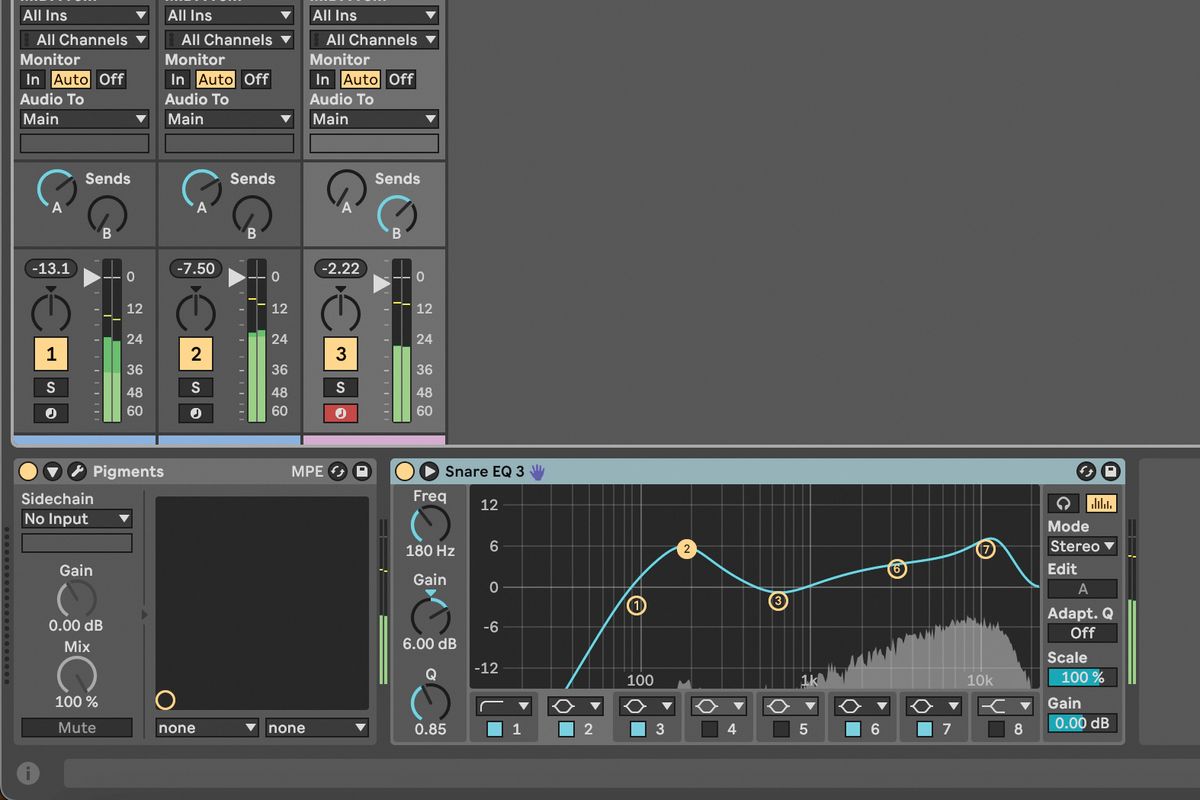Image resolution: width=1200 pixels, height=800 pixels.
Task: Open the Stereo mode dropdown in Snare EQ 3
Action: 1081,546
